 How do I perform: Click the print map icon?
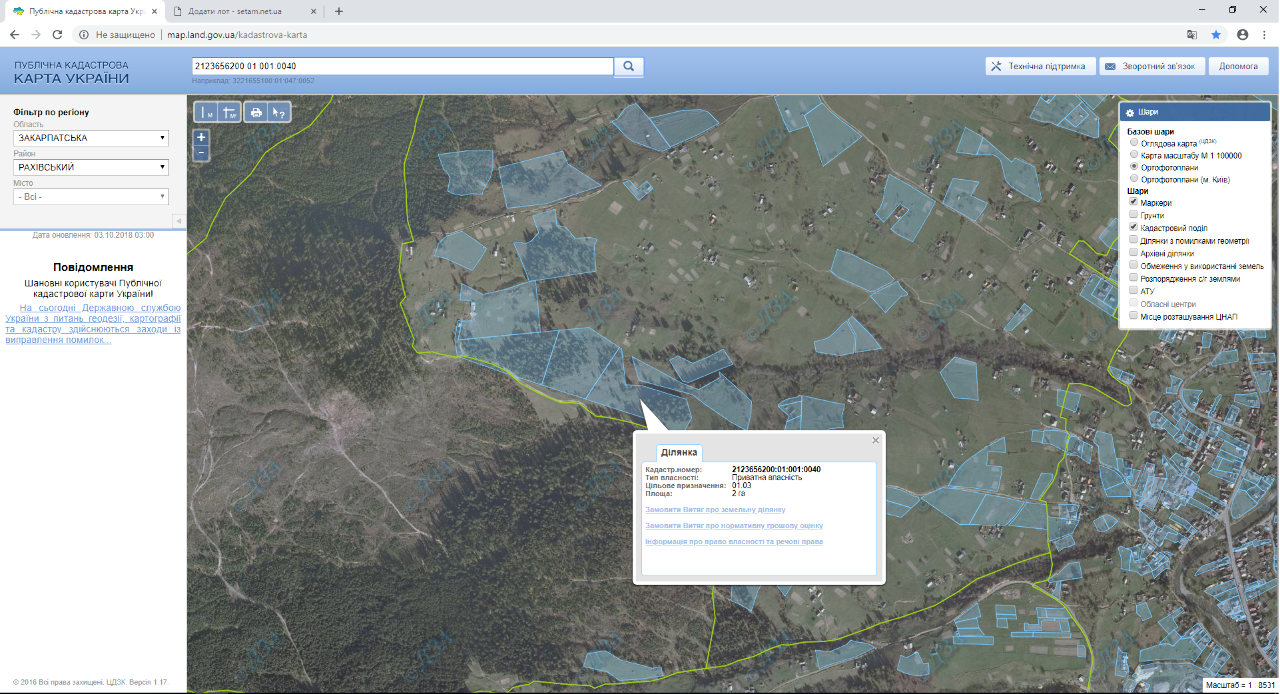point(256,113)
